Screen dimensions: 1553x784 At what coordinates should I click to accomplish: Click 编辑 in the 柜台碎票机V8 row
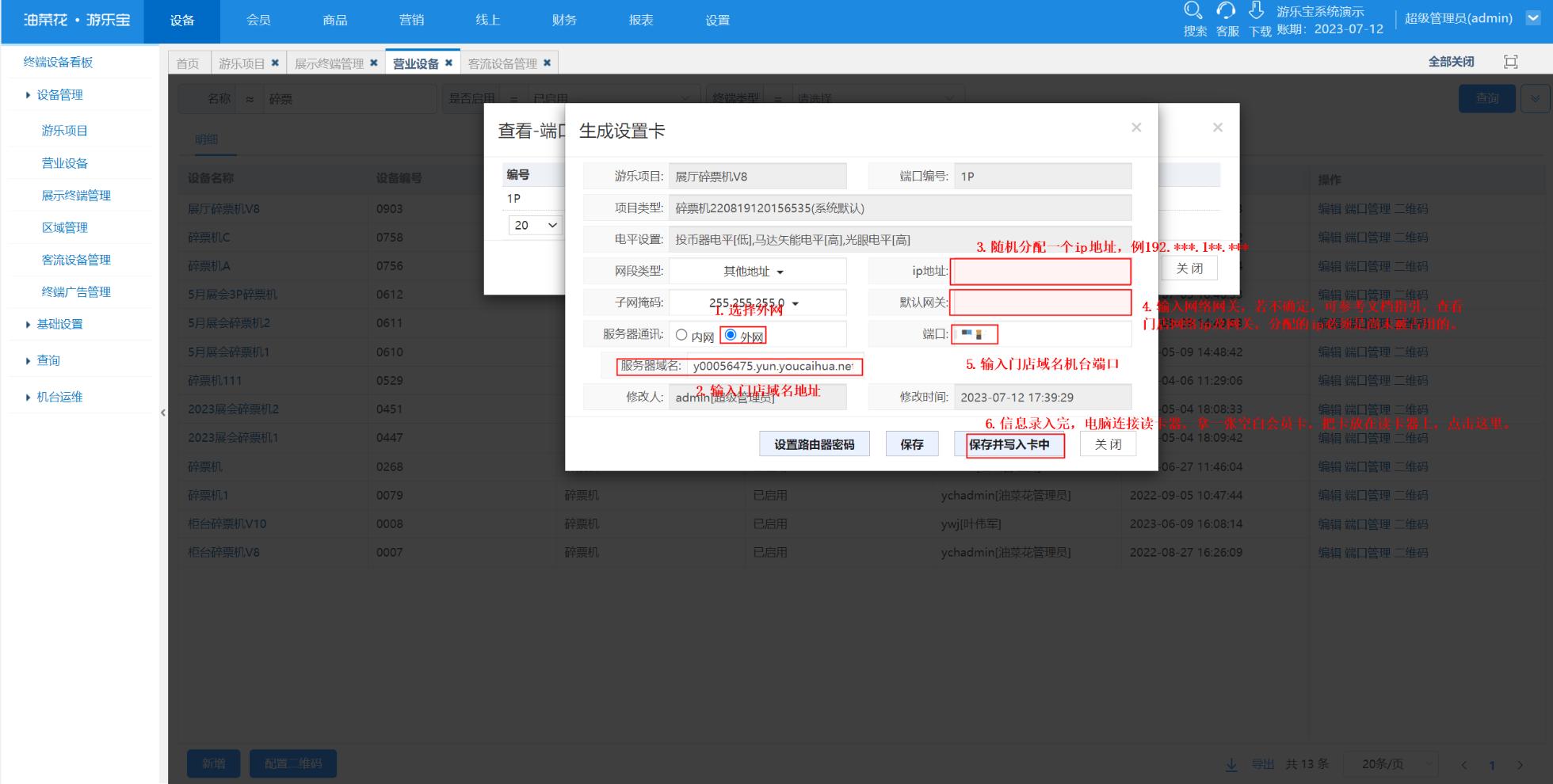(1330, 553)
